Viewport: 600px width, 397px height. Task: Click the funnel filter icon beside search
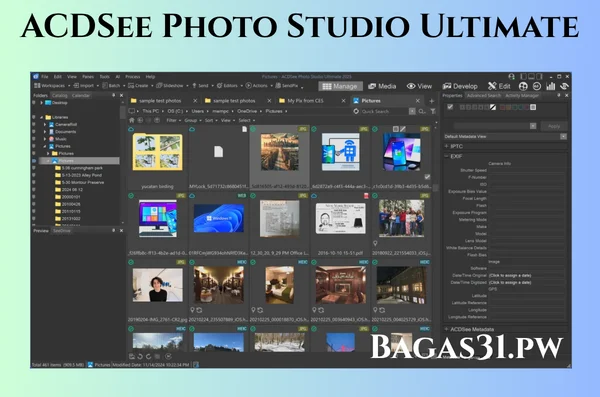click(x=433, y=111)
